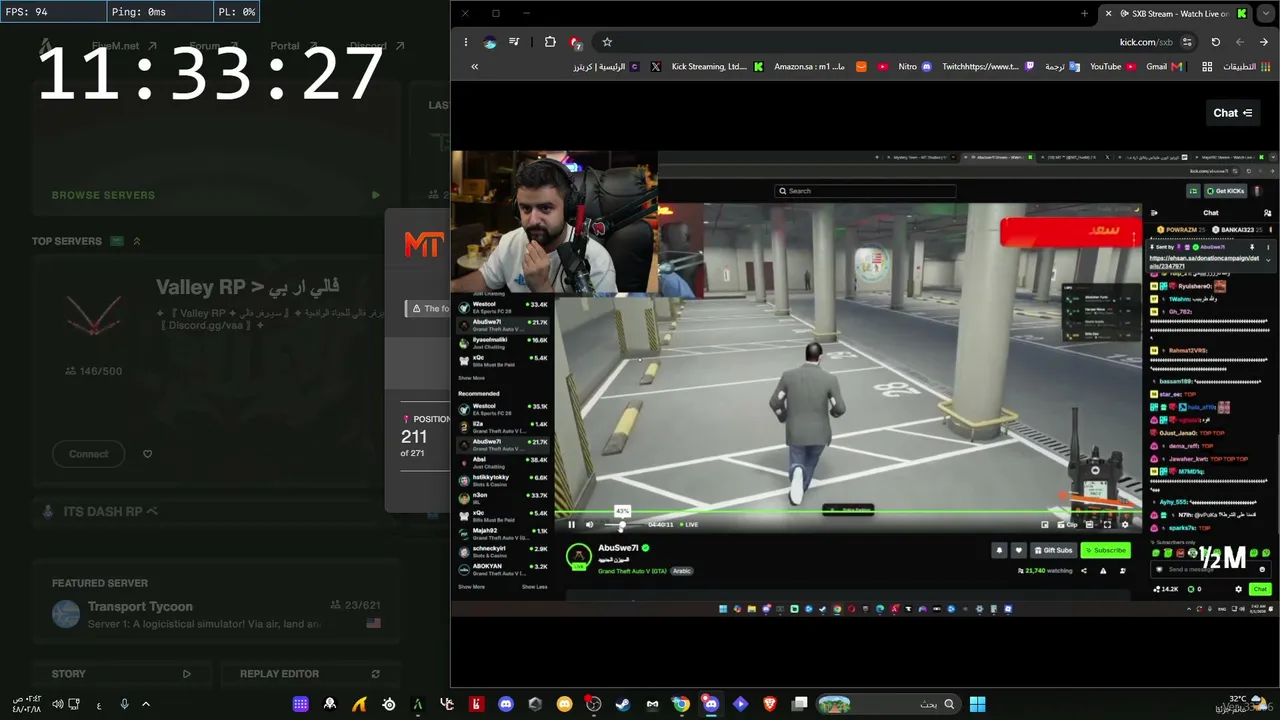
Task: Click the play arrow beside BROWSE SERVERS
Action: (x=375, y=195)
